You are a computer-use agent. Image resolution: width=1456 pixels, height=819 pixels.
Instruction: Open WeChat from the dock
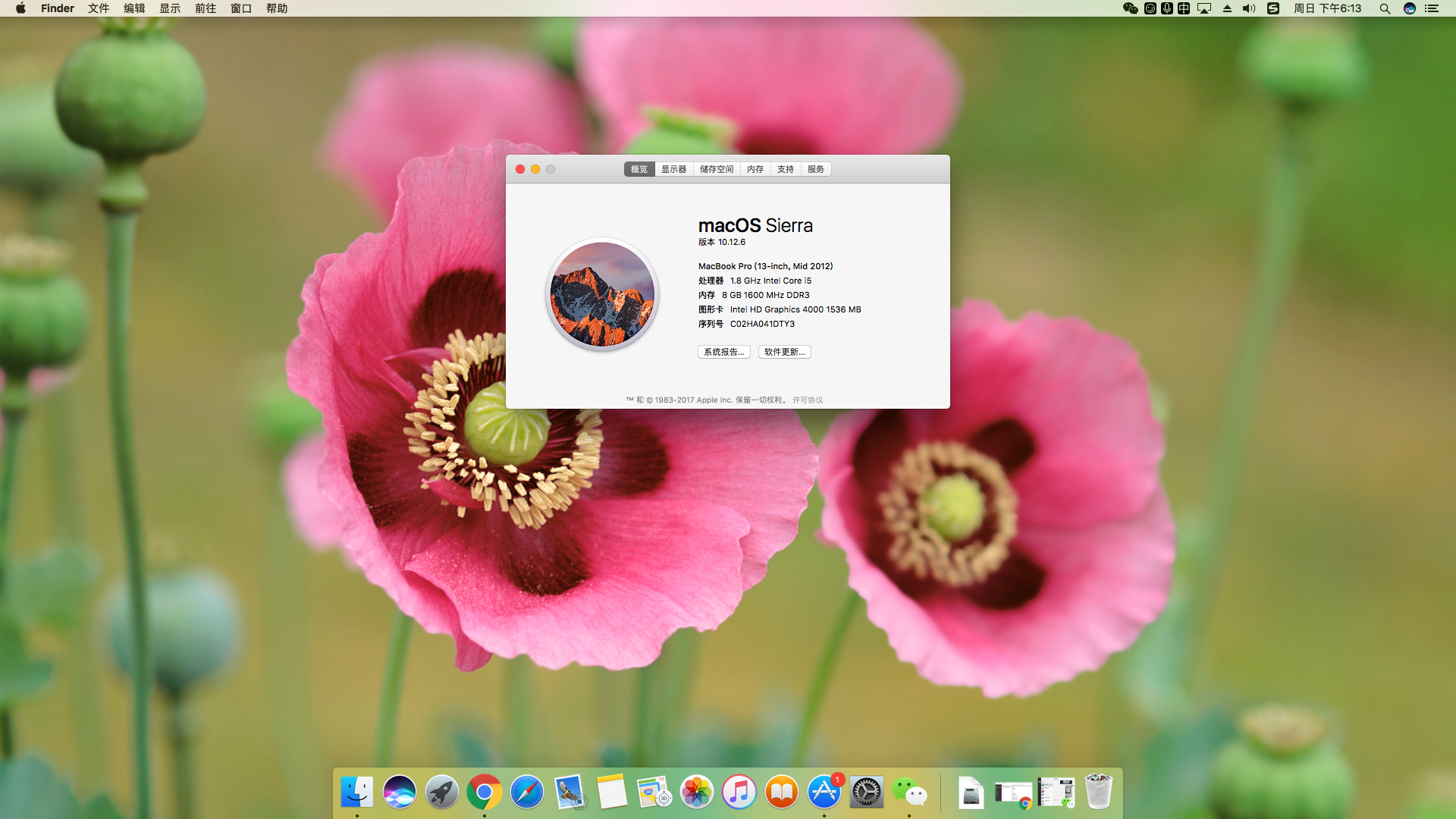pos(909,793)
